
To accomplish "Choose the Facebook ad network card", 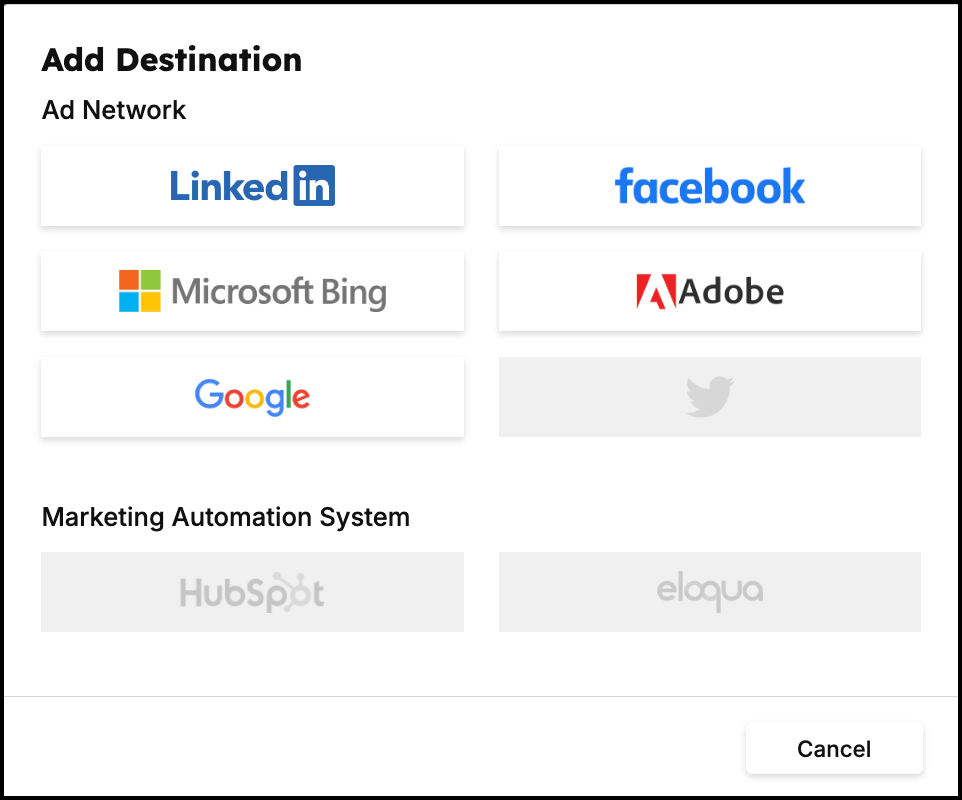I will pos(710,186).
